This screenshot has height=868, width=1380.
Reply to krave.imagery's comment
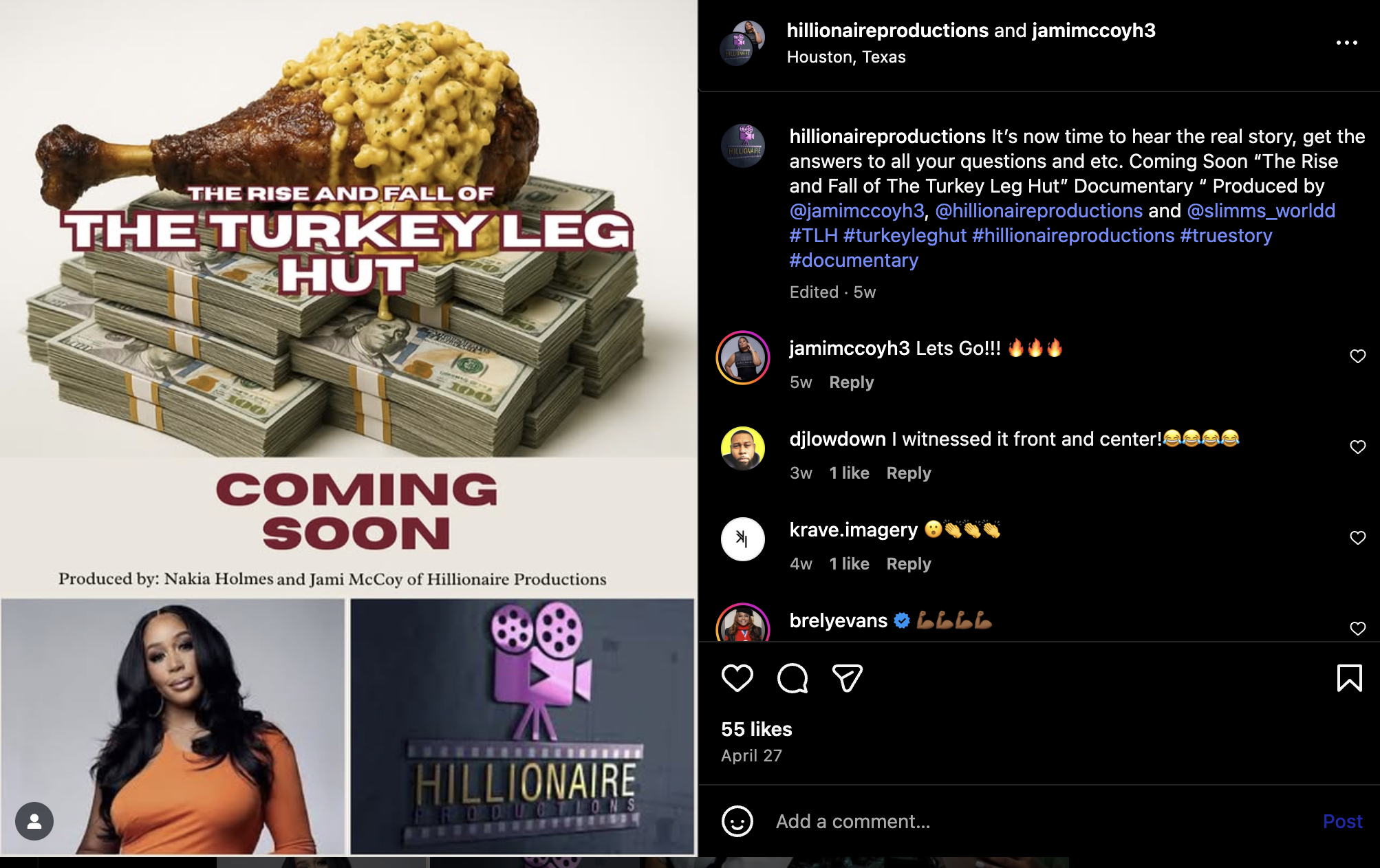click(x=908, y=564)
